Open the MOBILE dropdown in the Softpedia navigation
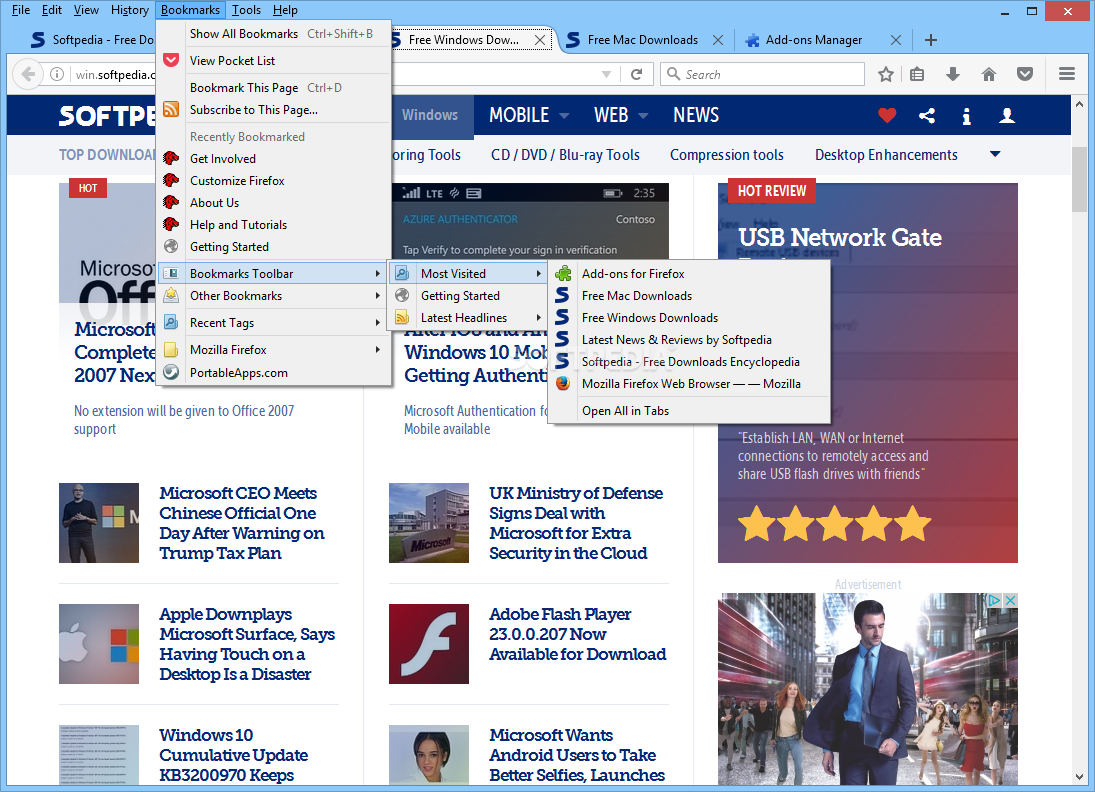Viewport: 1095px width, 792px height. tap(564, 115)
